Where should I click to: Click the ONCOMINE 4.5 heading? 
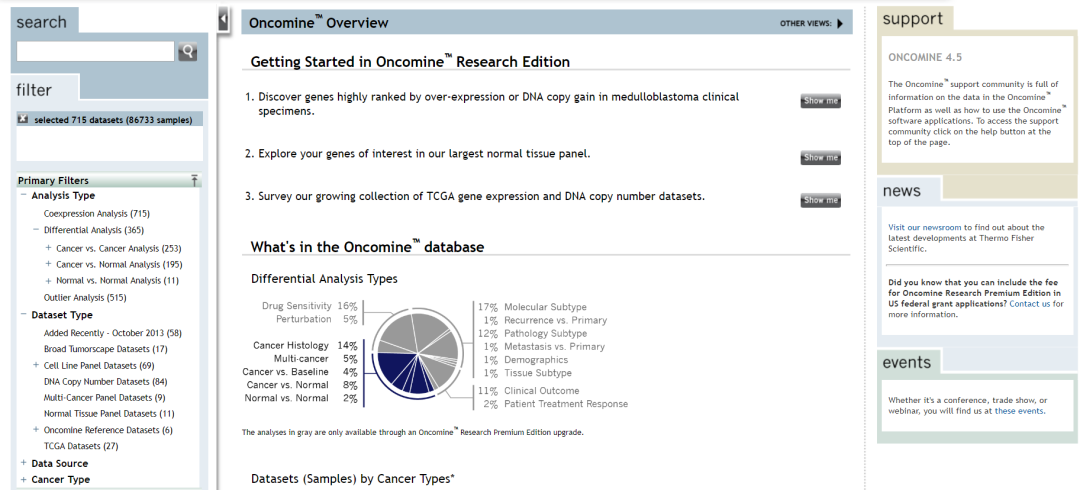point(925,57)
